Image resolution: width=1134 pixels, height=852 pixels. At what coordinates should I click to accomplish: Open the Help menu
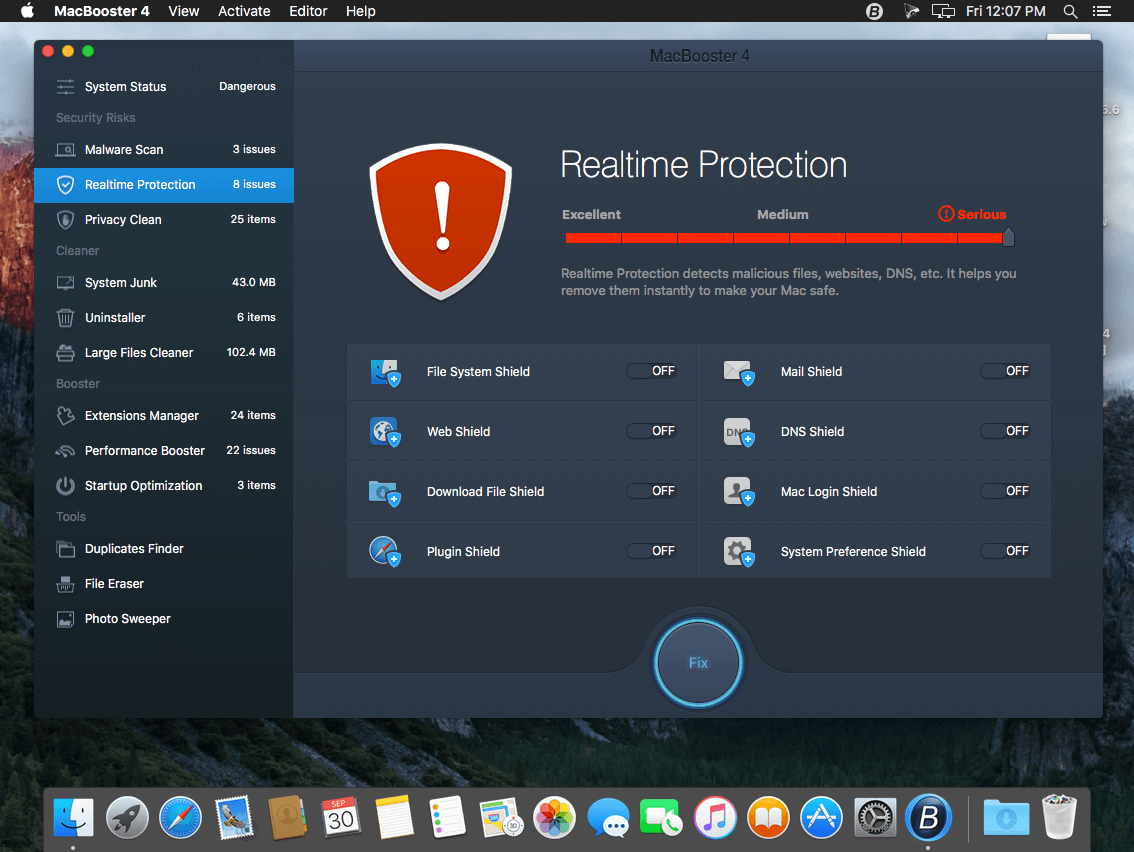click(x=360, y=11)
